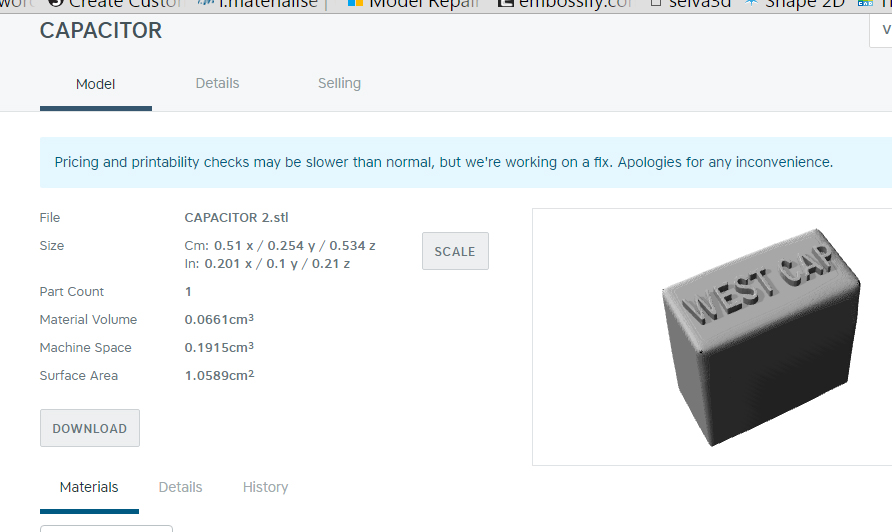Click the Material Volume label
Viewport: 892px width, 532px height.
coord(88,319)
